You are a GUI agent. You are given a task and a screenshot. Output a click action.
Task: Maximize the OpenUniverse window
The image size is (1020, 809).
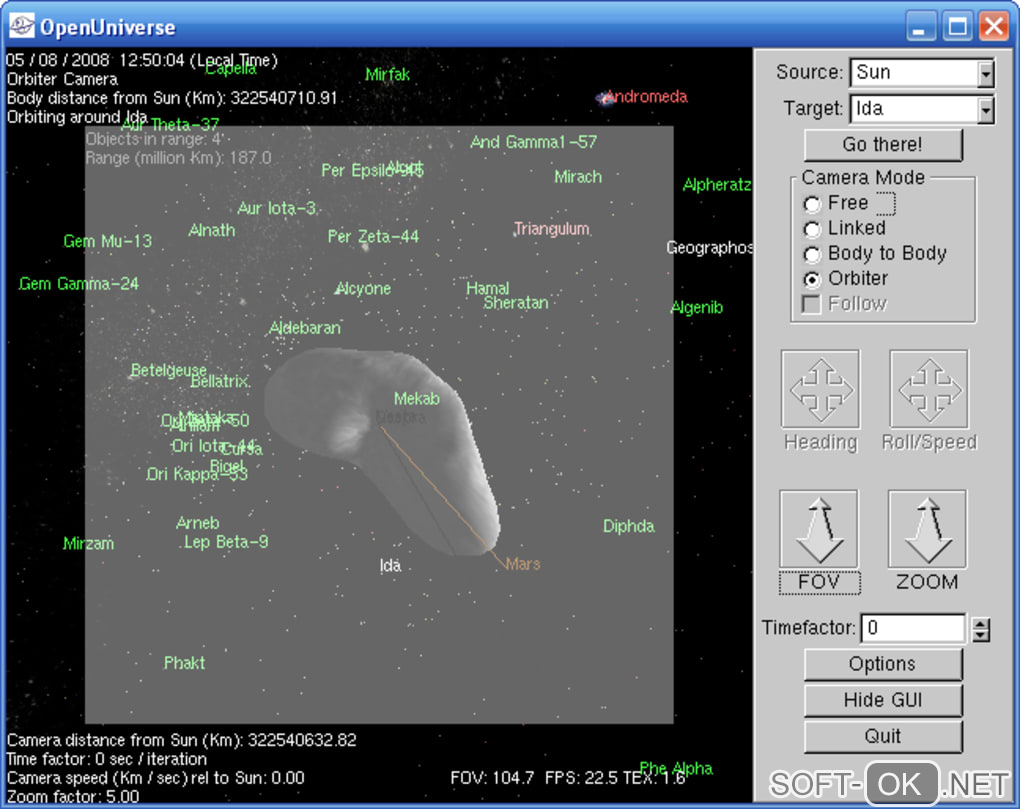(x=957, y=27)
